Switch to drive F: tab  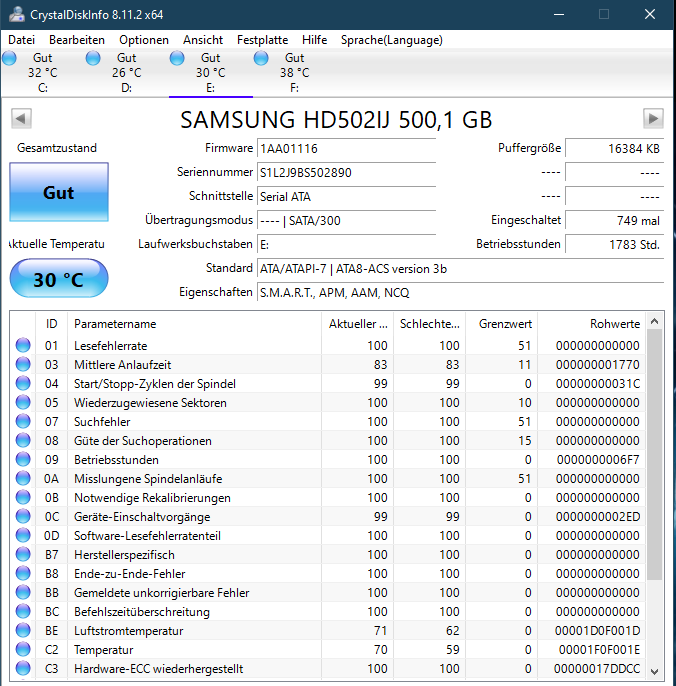[294, 73]
